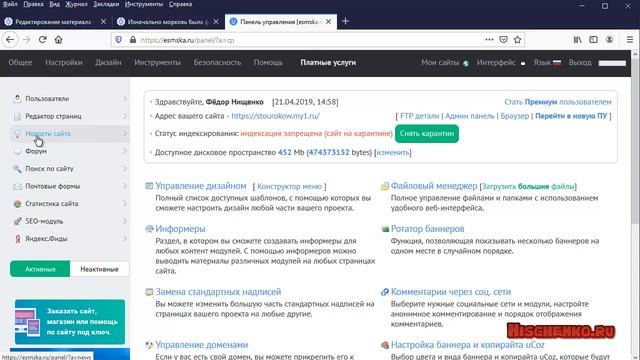Expand the SEO-модуль chevron

click(124, 221)
